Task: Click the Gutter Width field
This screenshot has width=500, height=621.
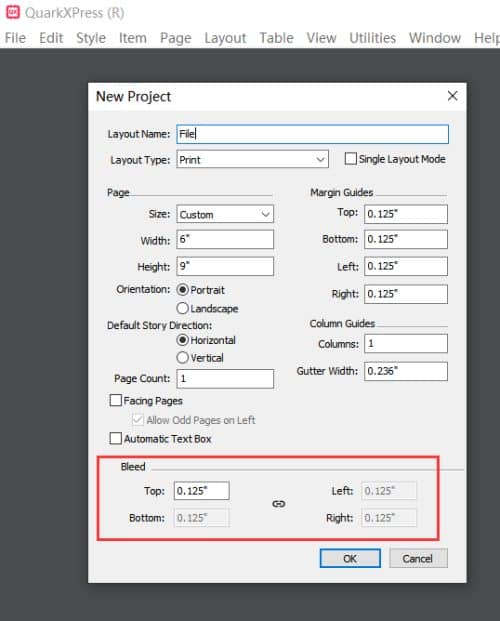Action: click(406, 371)
